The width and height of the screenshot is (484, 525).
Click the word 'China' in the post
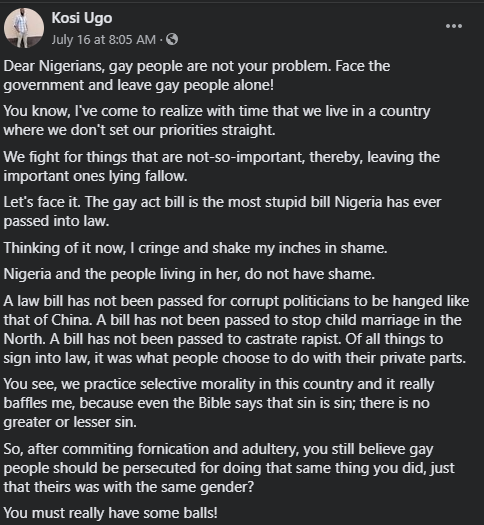coord(71,320)
